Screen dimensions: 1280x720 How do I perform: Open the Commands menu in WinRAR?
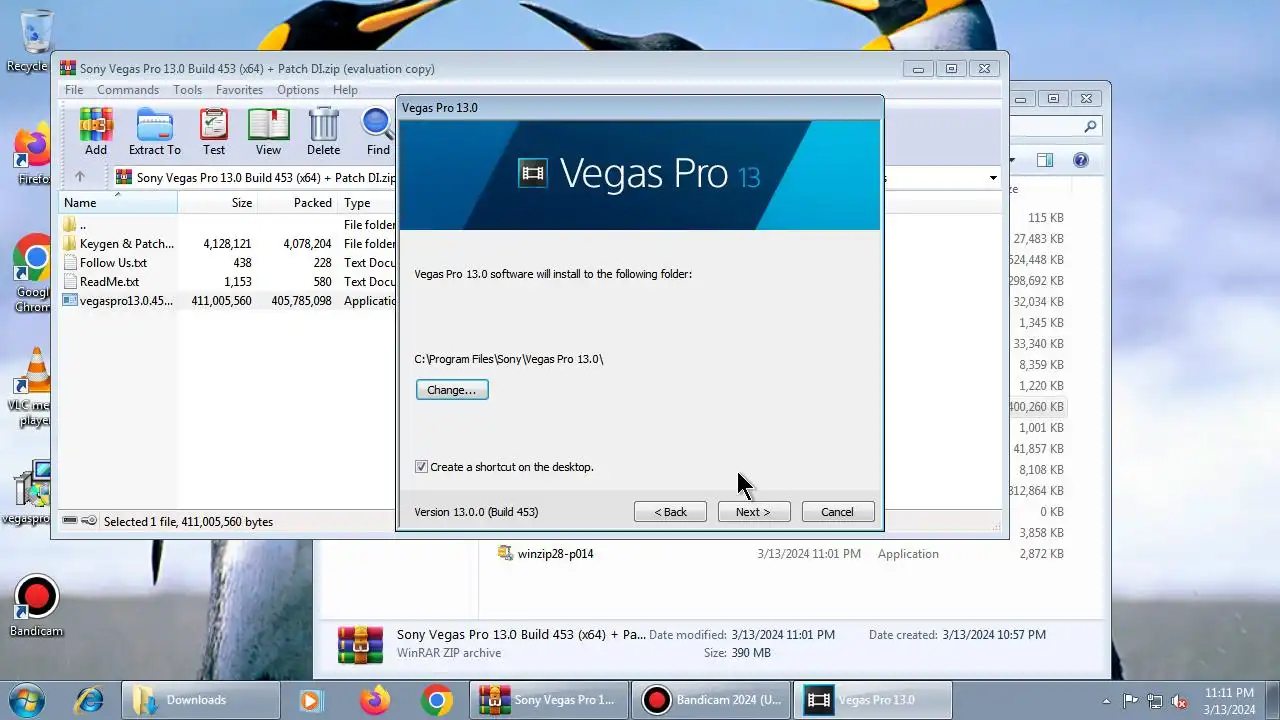click(128, 90)
